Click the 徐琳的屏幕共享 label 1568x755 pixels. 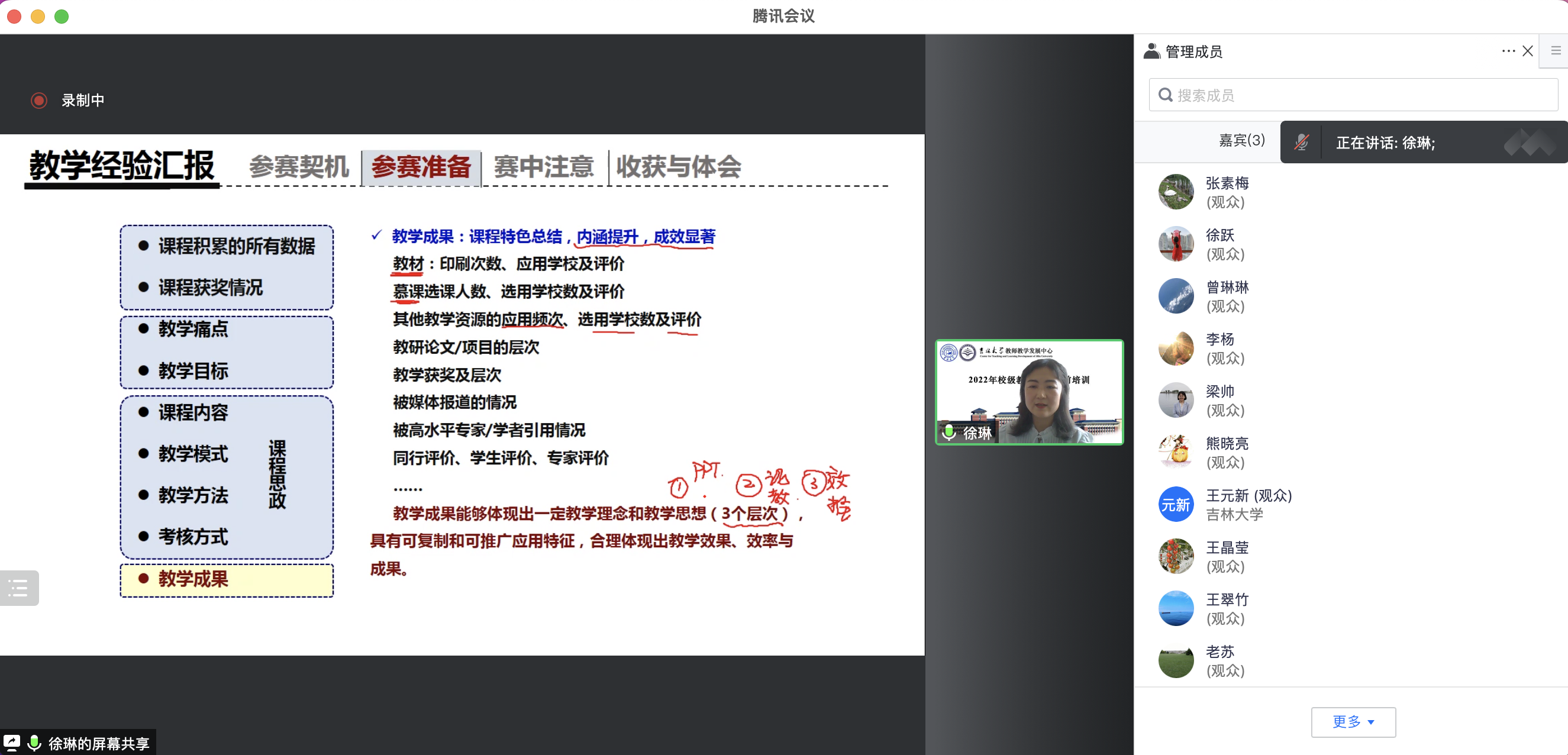99,743
